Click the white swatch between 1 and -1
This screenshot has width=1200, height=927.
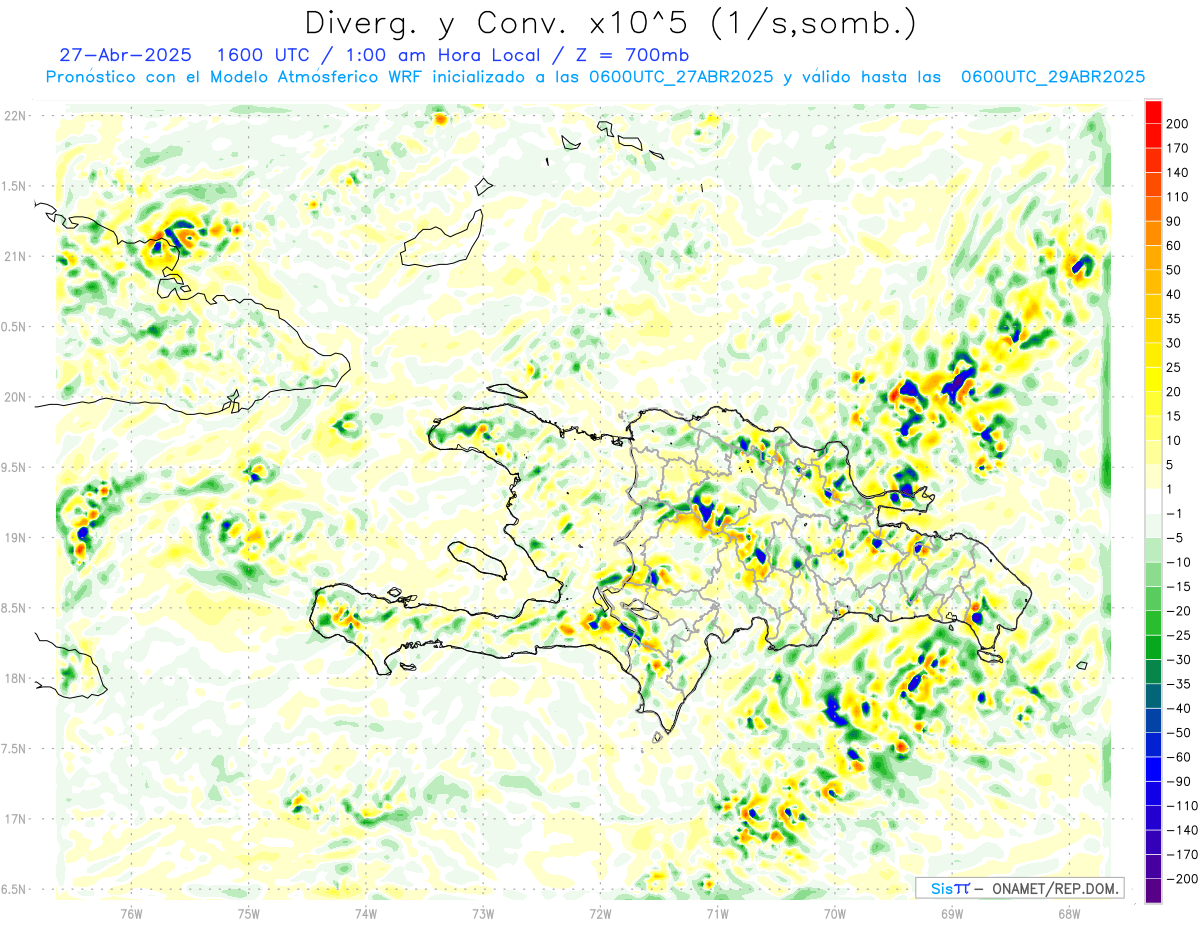(x=1153, y=501)
